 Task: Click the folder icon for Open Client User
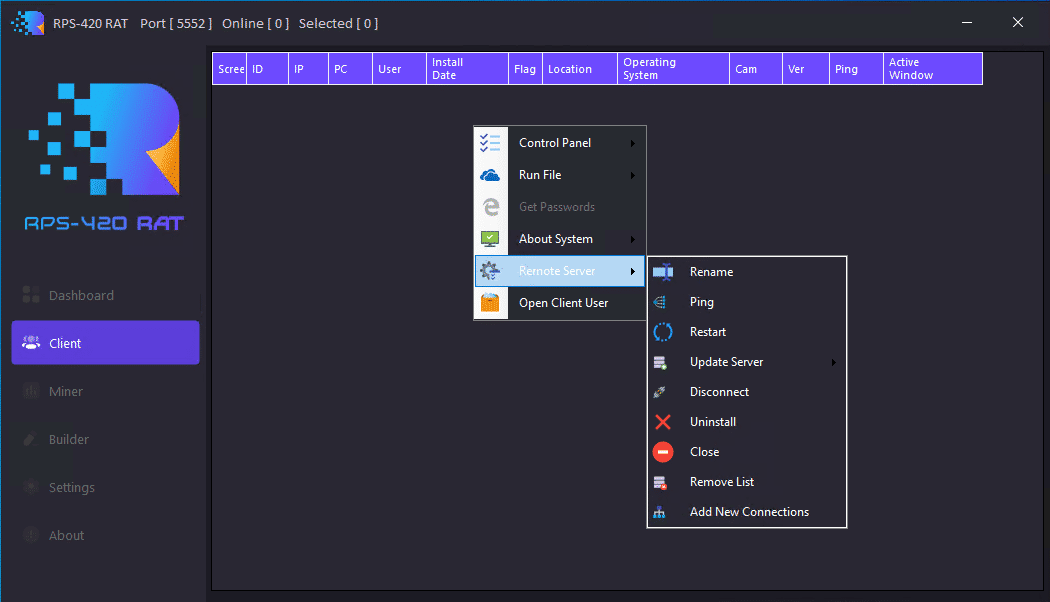tap(490, 303)
